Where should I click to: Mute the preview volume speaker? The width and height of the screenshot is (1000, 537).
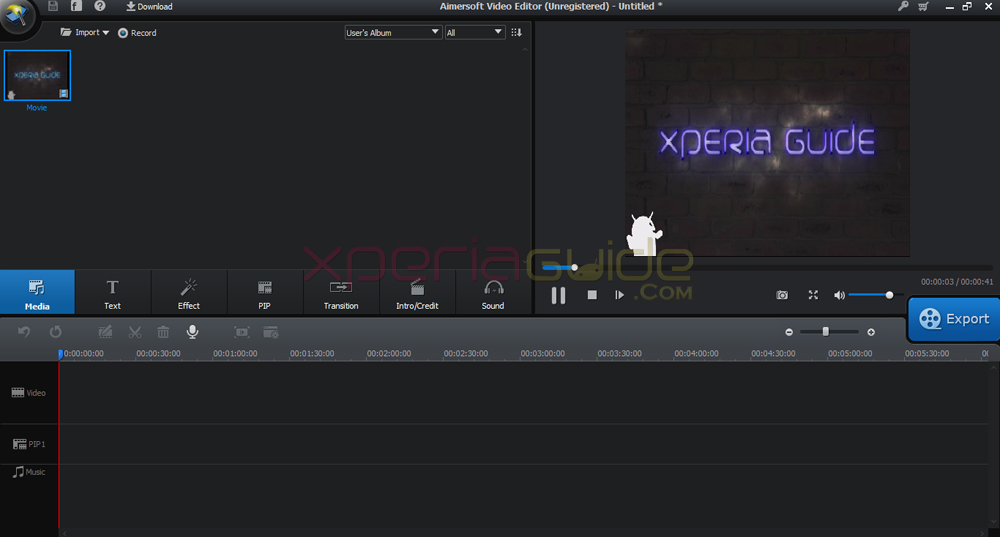pyautogui.click(x=839, y=295)
